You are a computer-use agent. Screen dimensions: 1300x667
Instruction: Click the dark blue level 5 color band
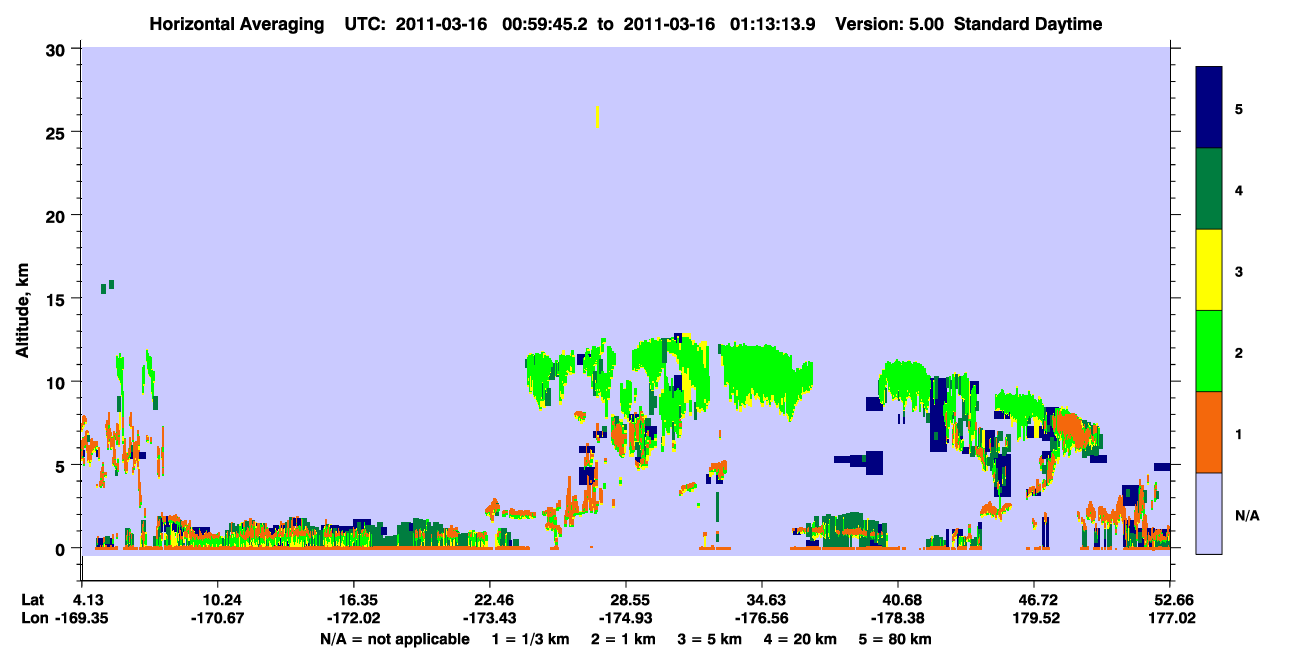(1209, 108)
